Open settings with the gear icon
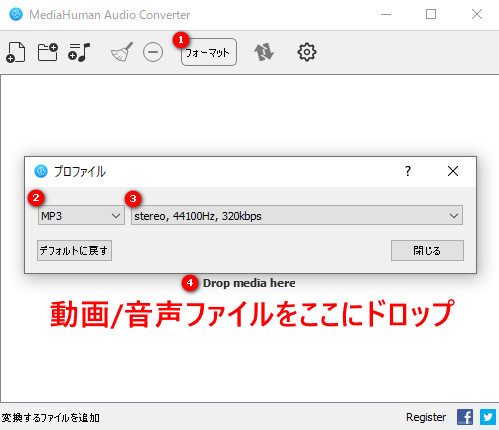Image resolution: width=499 pixels, height=430 pixels. click(307, 52)
